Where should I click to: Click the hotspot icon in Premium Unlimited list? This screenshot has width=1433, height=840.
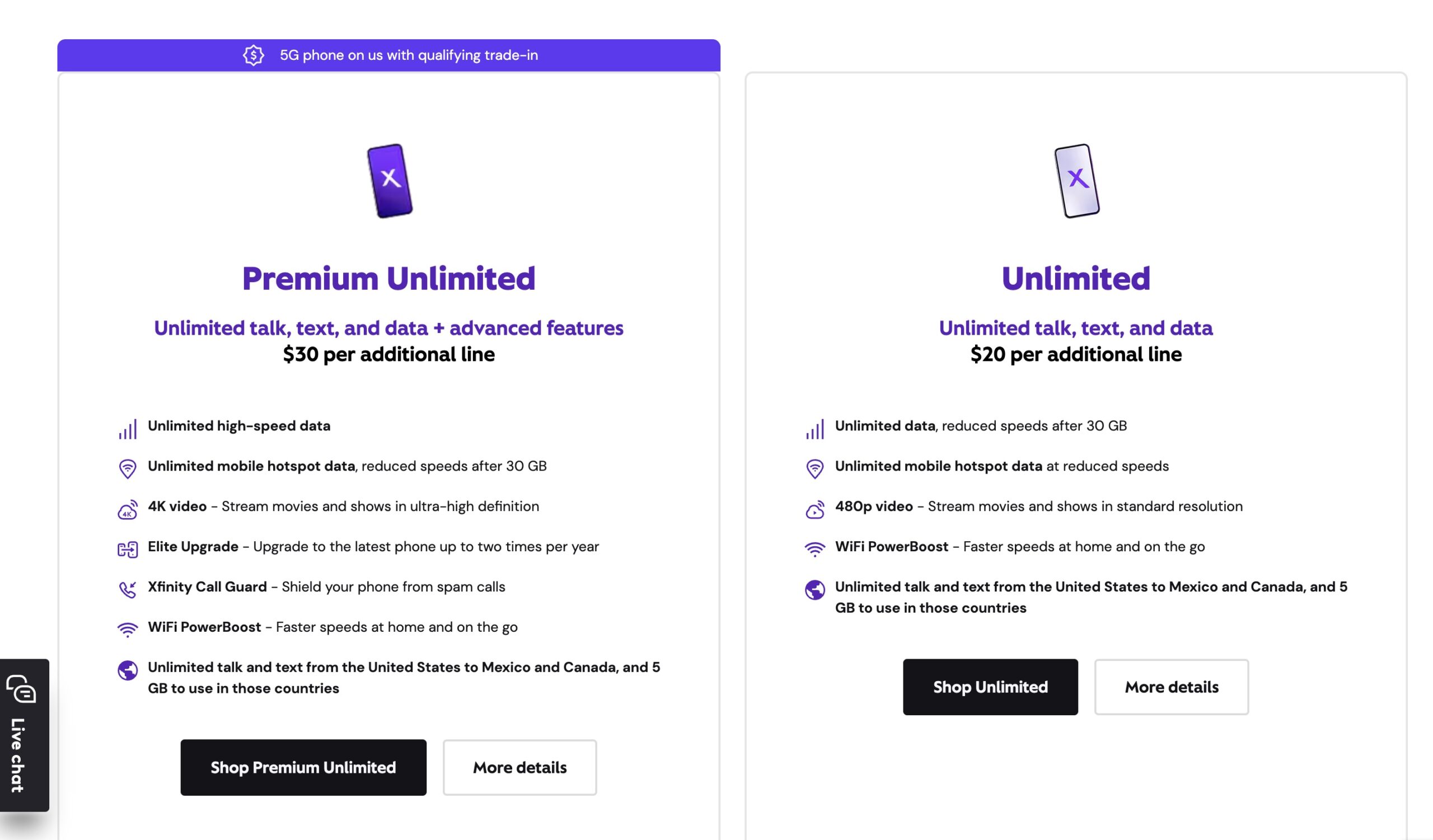128,469
